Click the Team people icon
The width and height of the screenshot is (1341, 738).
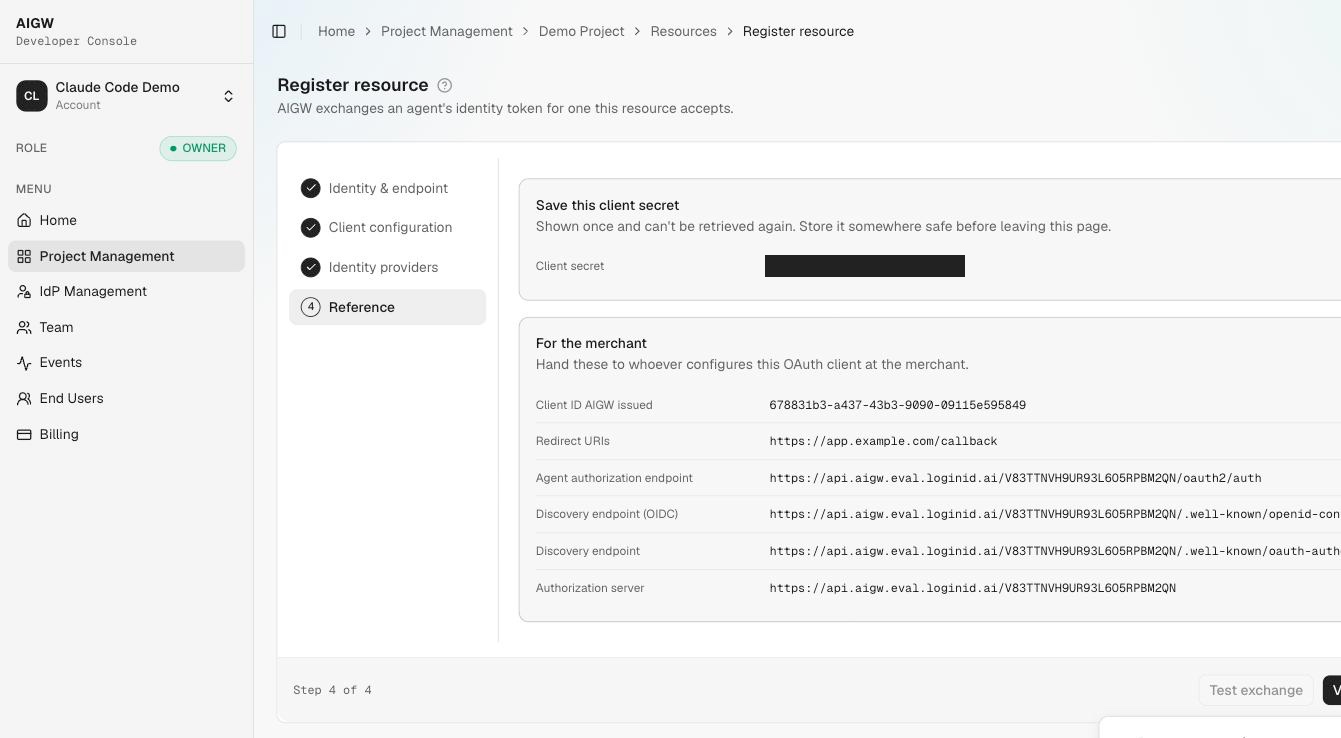tap(24, 327)
